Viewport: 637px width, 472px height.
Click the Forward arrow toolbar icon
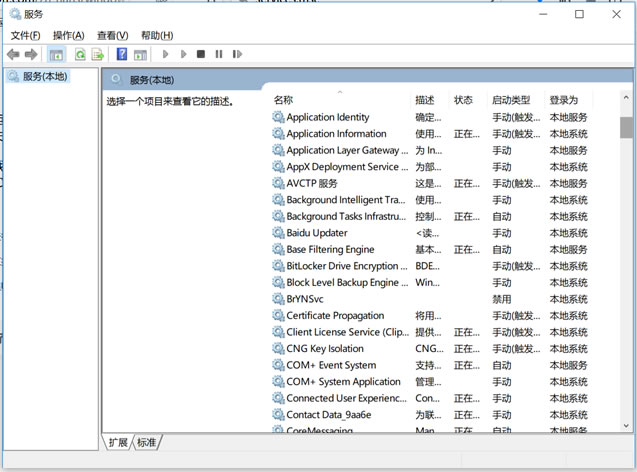pyautogui.click(x=31, y=54)
